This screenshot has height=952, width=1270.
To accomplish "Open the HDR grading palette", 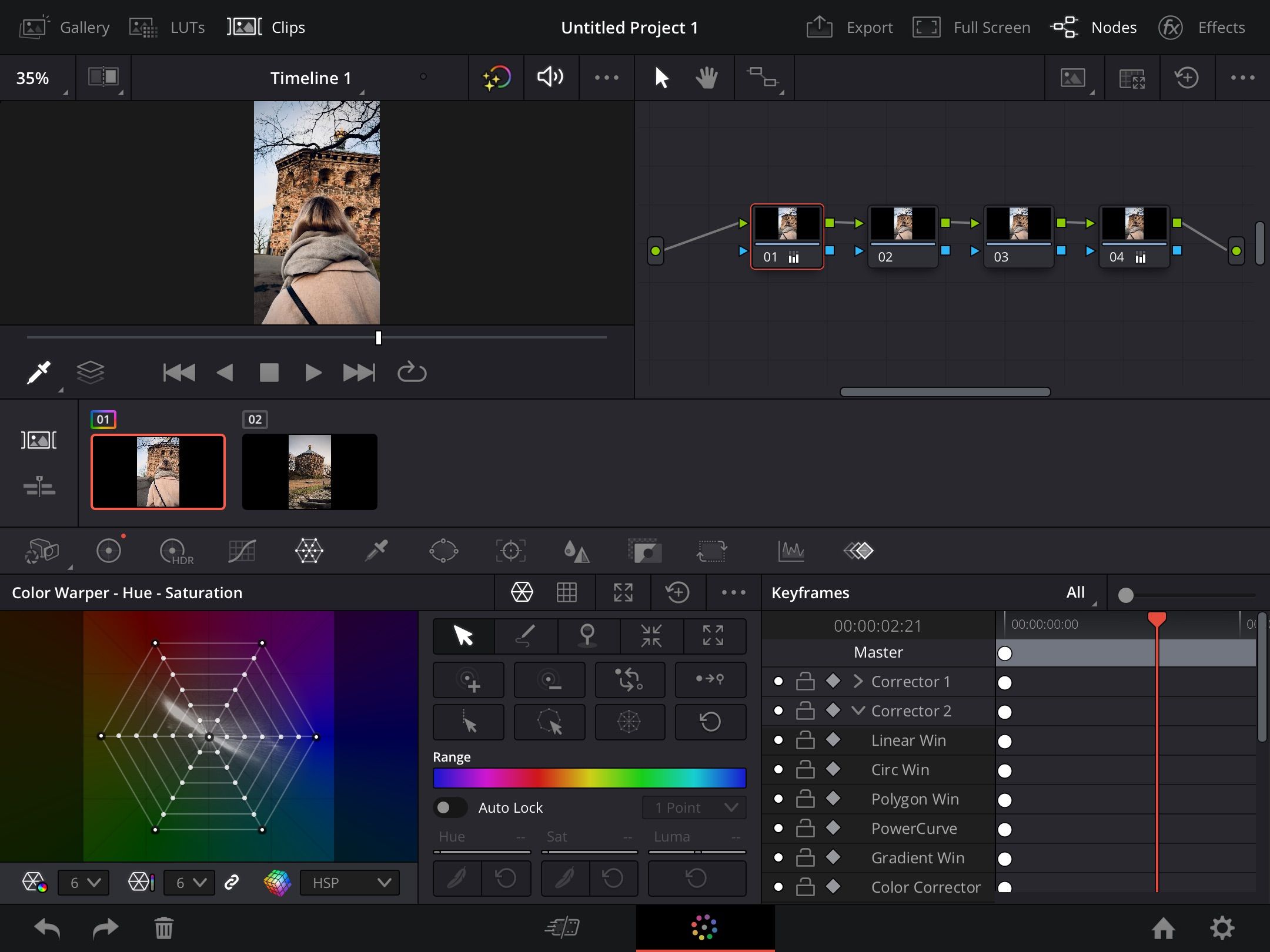I will click(x=173, y=551).
